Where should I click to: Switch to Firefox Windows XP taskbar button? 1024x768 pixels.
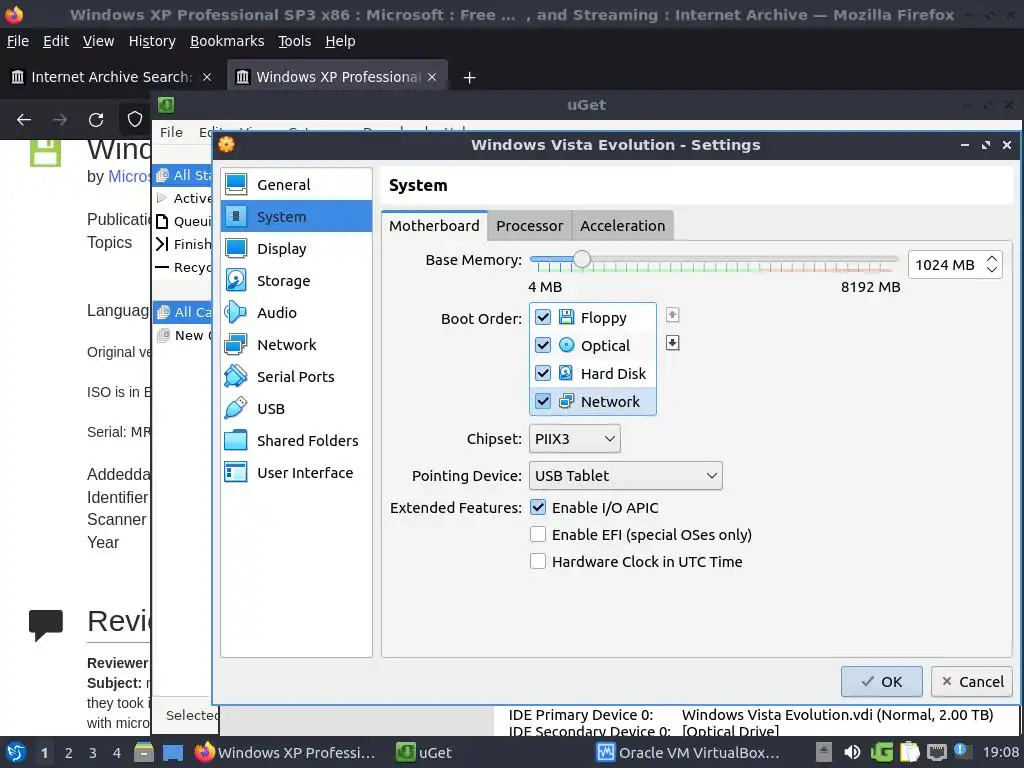click(285, 752)
